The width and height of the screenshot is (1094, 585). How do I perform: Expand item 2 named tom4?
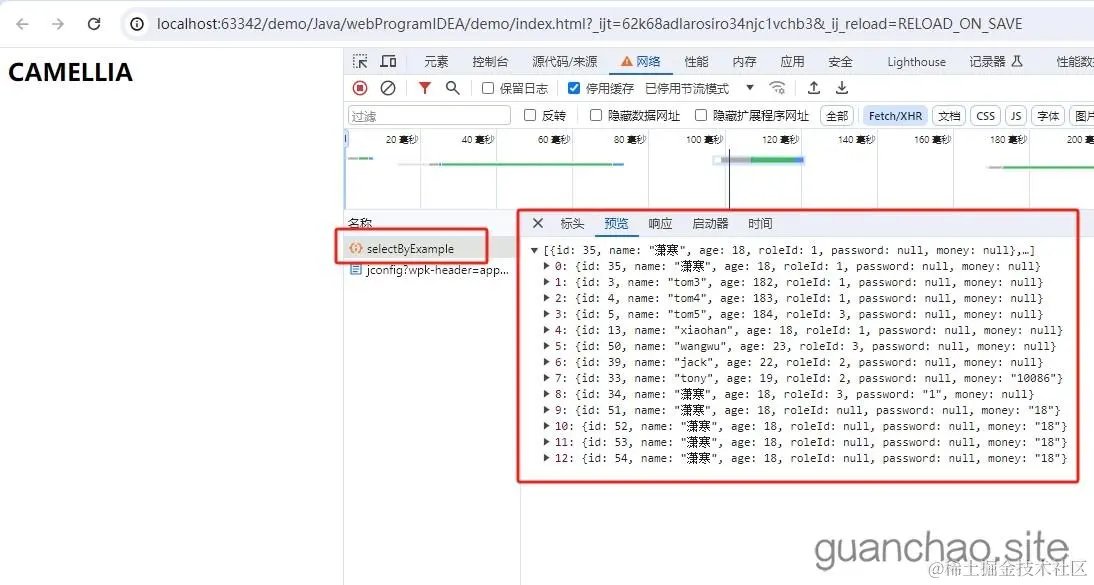(x=546, y=298)
